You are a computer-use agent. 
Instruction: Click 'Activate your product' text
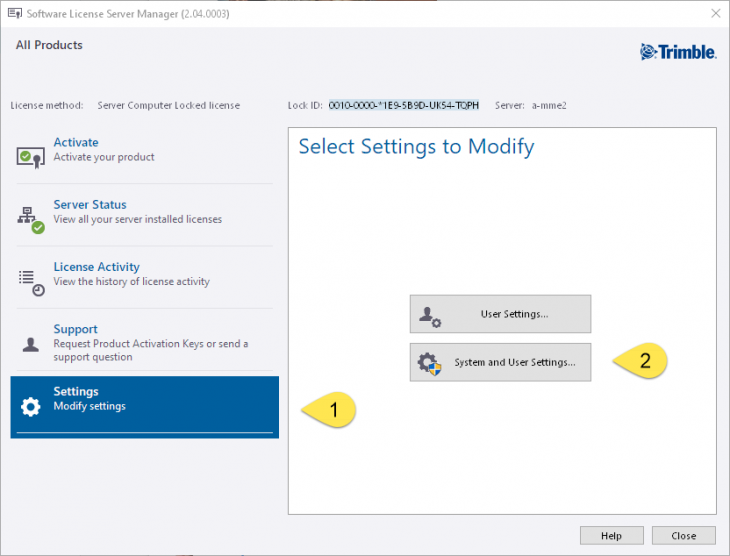[x=104, y=157]
